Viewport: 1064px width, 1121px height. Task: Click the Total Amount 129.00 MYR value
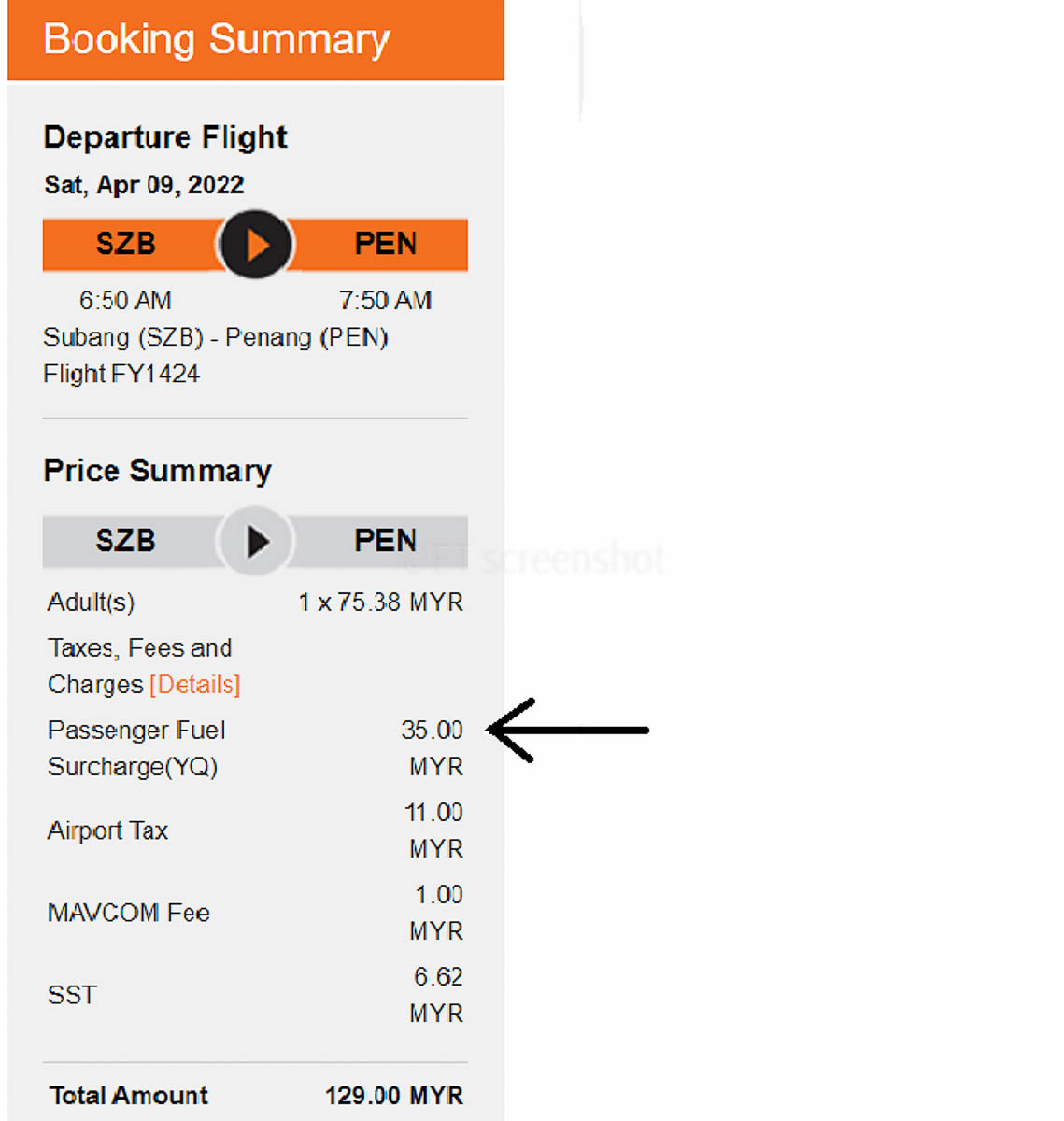[394, 1096]
